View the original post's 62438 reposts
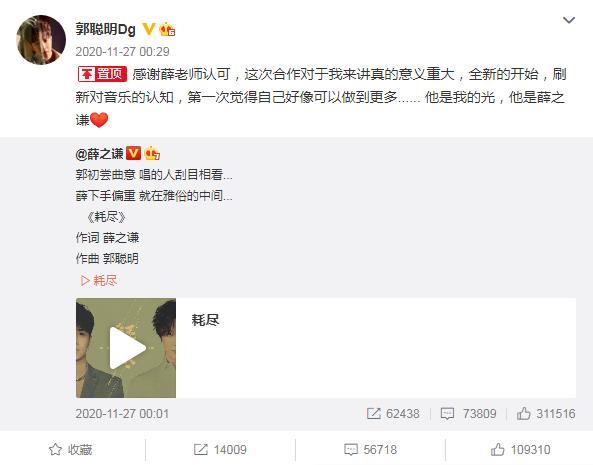Image resolution: width=593 pixels, height=465 pixels. coord(393,414)
